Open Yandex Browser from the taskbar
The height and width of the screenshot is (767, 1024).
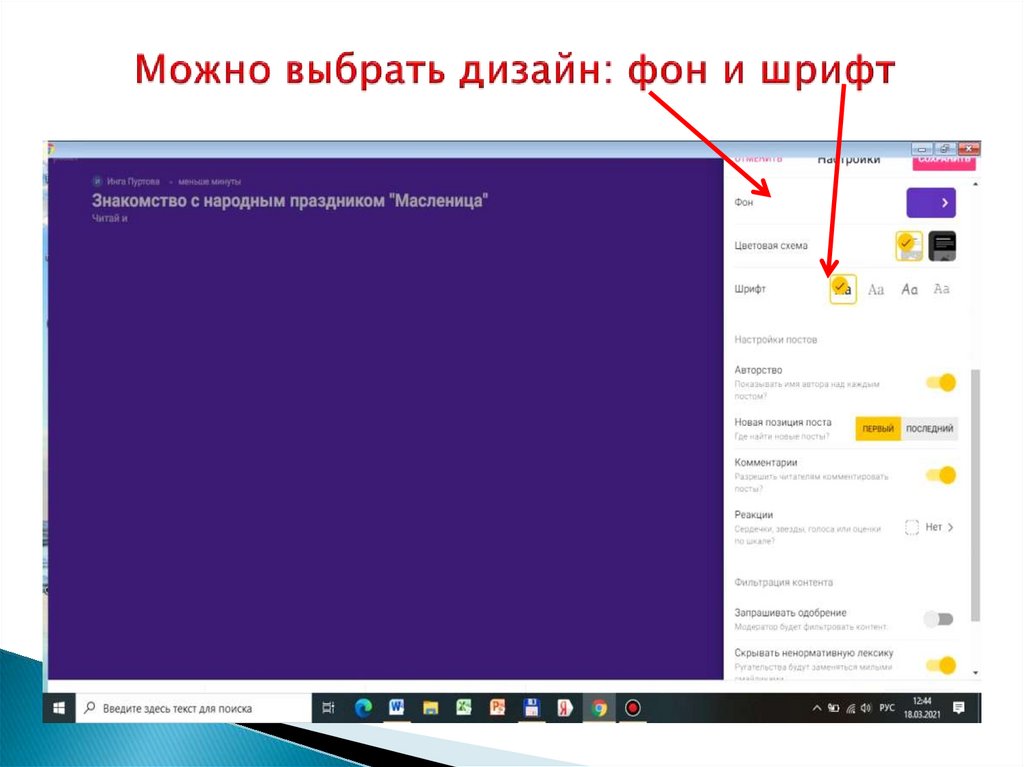[565, 708]
